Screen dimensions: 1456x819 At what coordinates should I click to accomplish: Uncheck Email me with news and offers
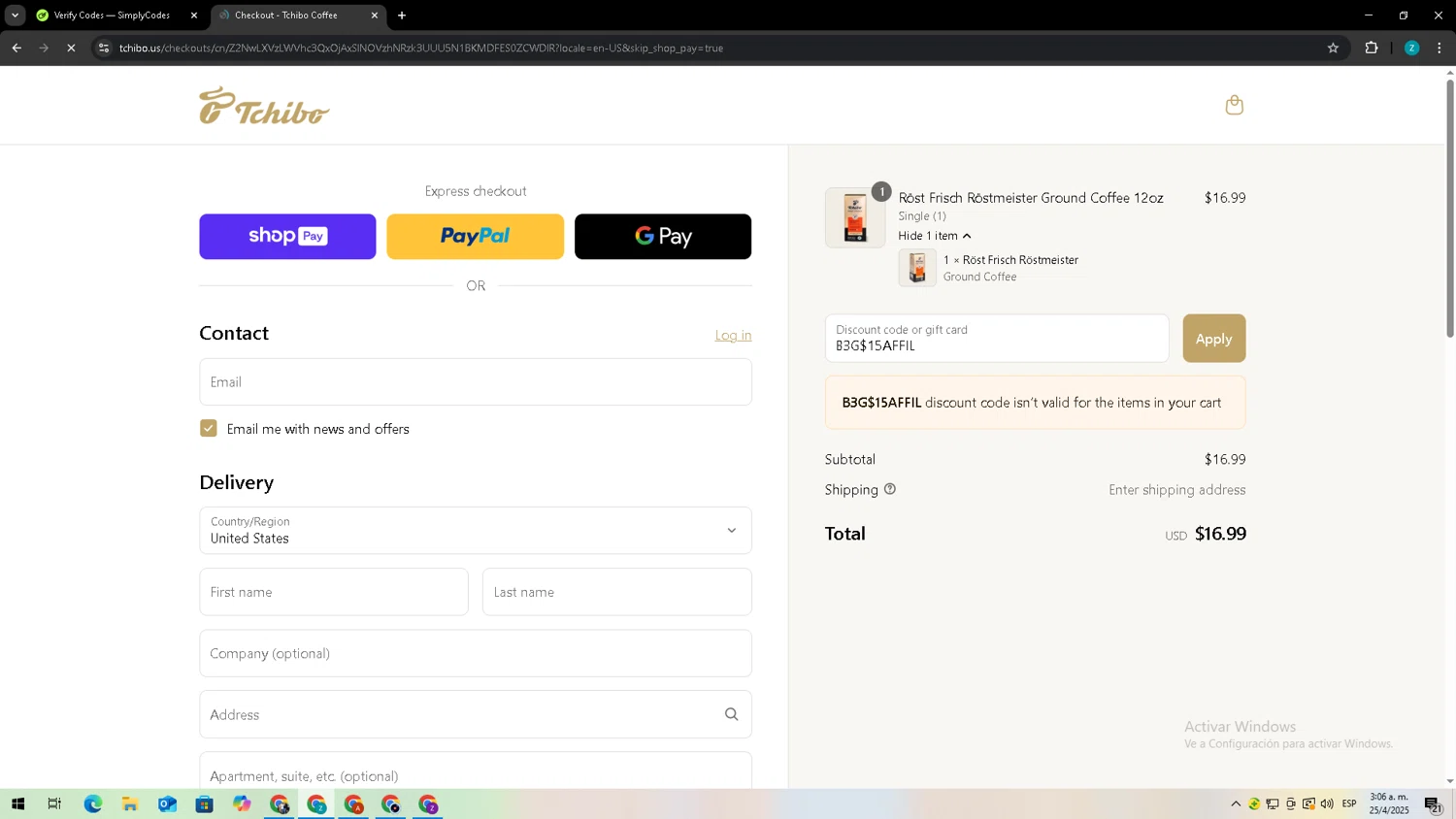pyautogui.click(x=208, y=428)
